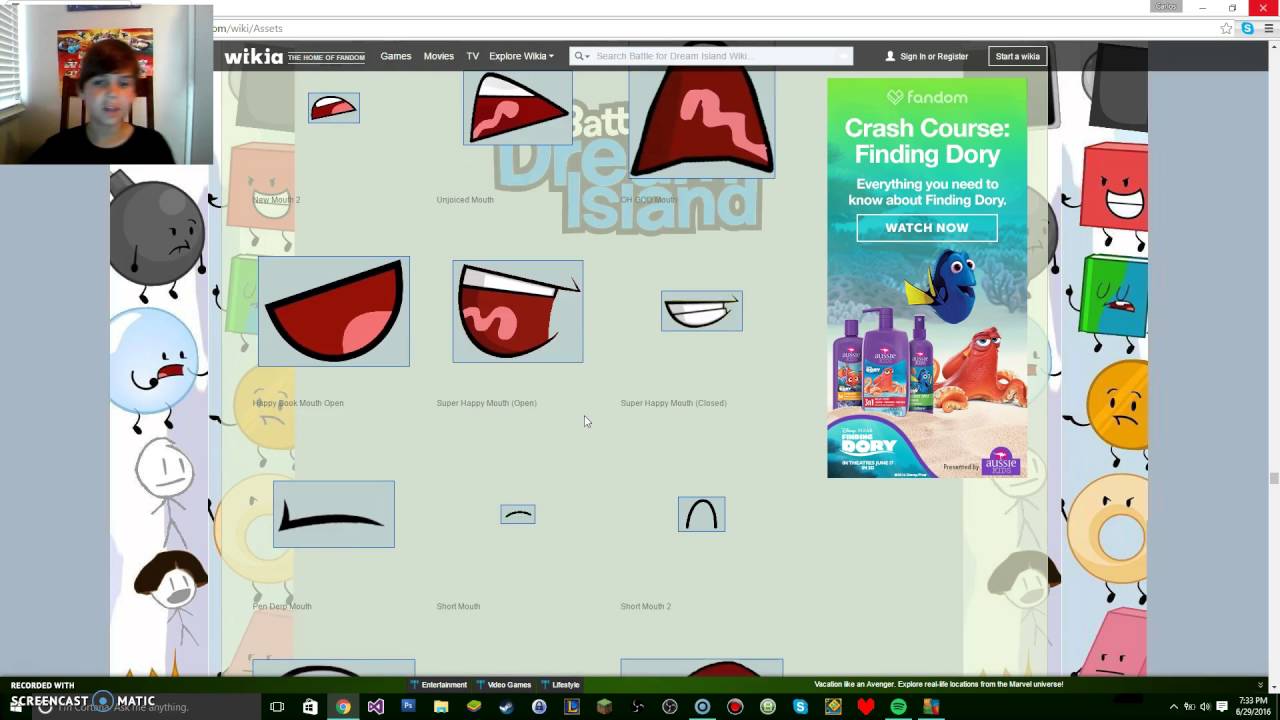Image resolution: width=1280 pixels, height=720 pixels.
Task: Open Task View in the taskbar
Action: 277,707
